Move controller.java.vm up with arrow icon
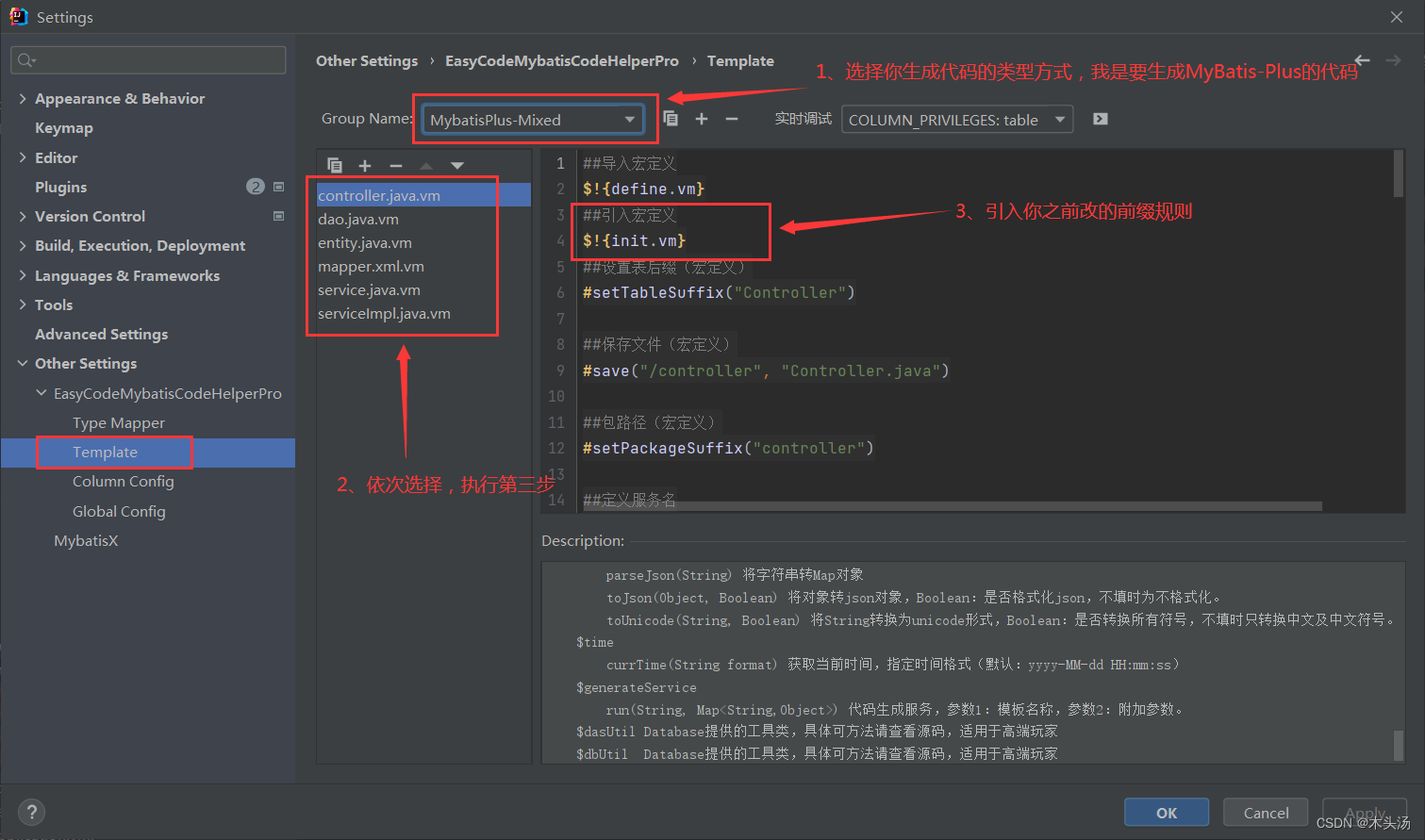Viewport: 1425px width, 840px height. point(425,165)
